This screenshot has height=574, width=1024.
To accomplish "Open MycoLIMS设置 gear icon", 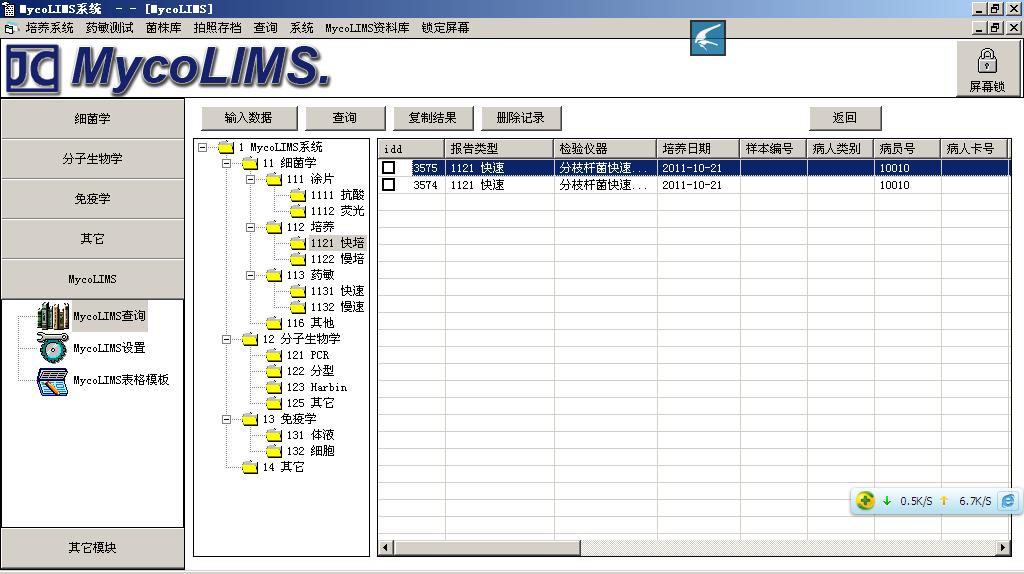I will [52, 348].
